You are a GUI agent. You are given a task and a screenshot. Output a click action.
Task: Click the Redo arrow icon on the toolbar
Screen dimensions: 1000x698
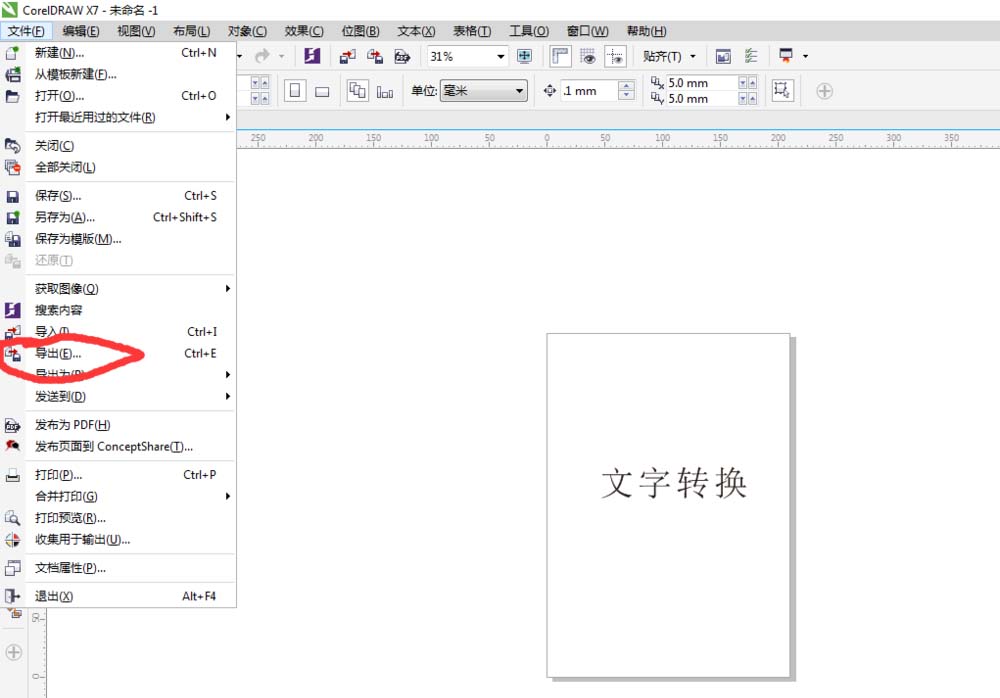point(264,56)
